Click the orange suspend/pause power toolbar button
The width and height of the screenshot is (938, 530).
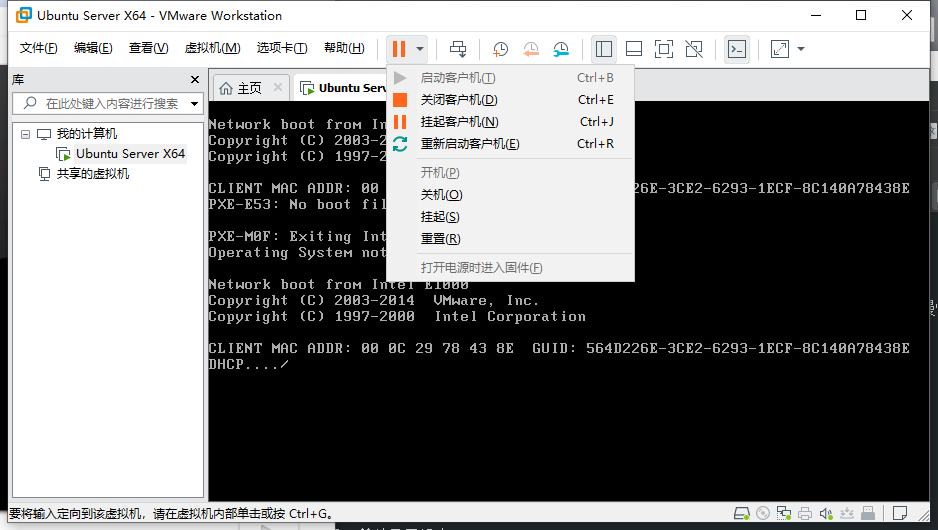[399, 48]
